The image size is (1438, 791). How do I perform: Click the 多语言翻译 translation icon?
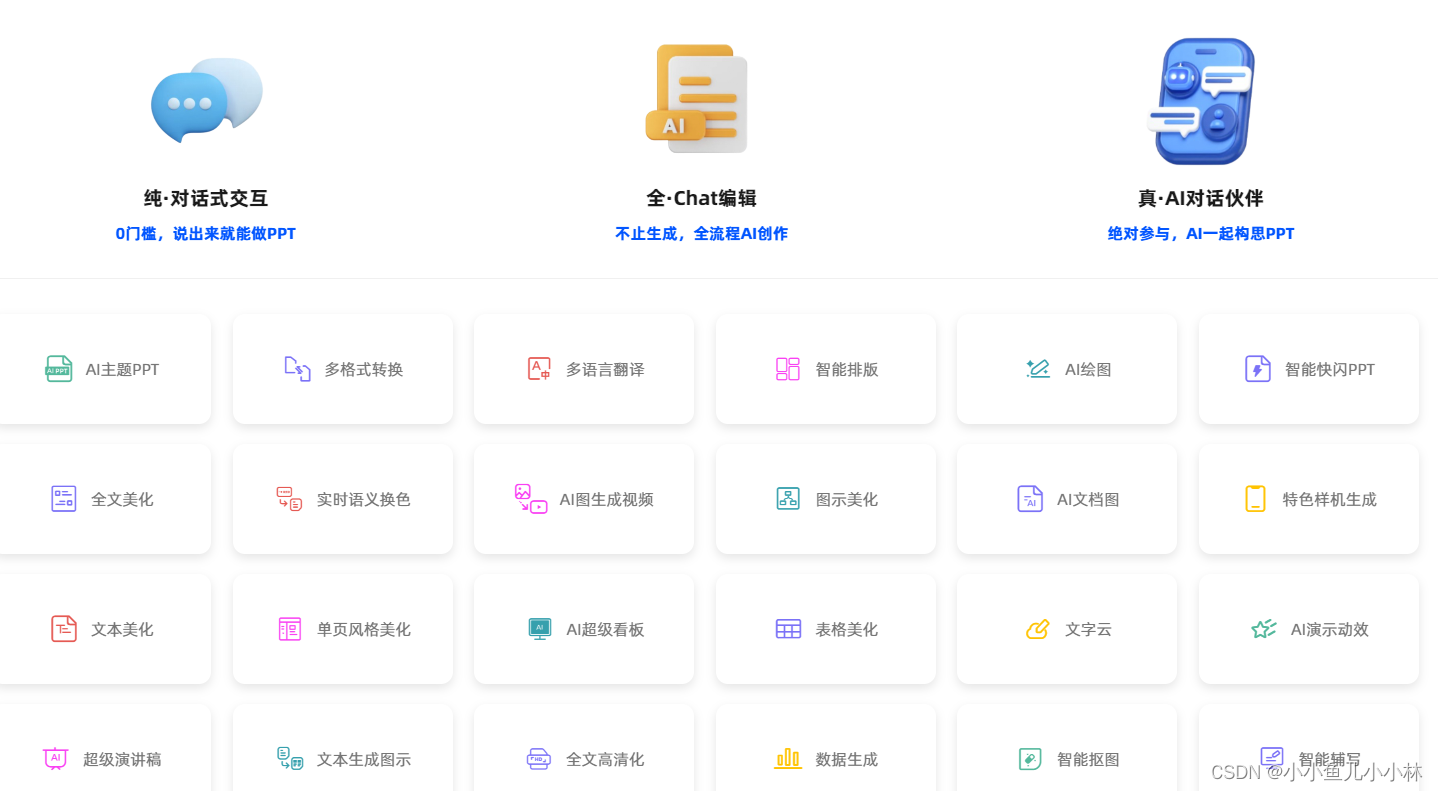pos(539,369)
